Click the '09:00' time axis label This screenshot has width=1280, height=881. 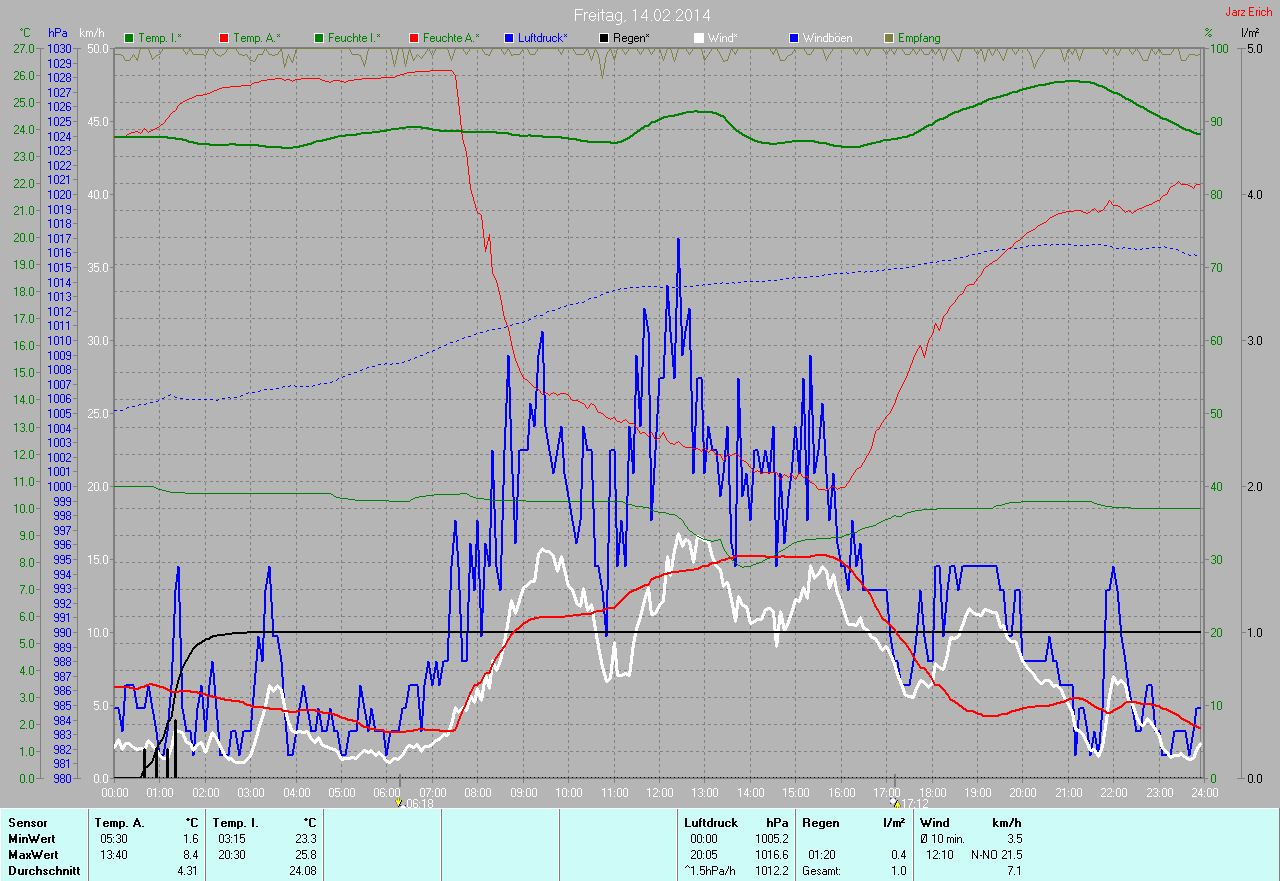click(524, 792)
